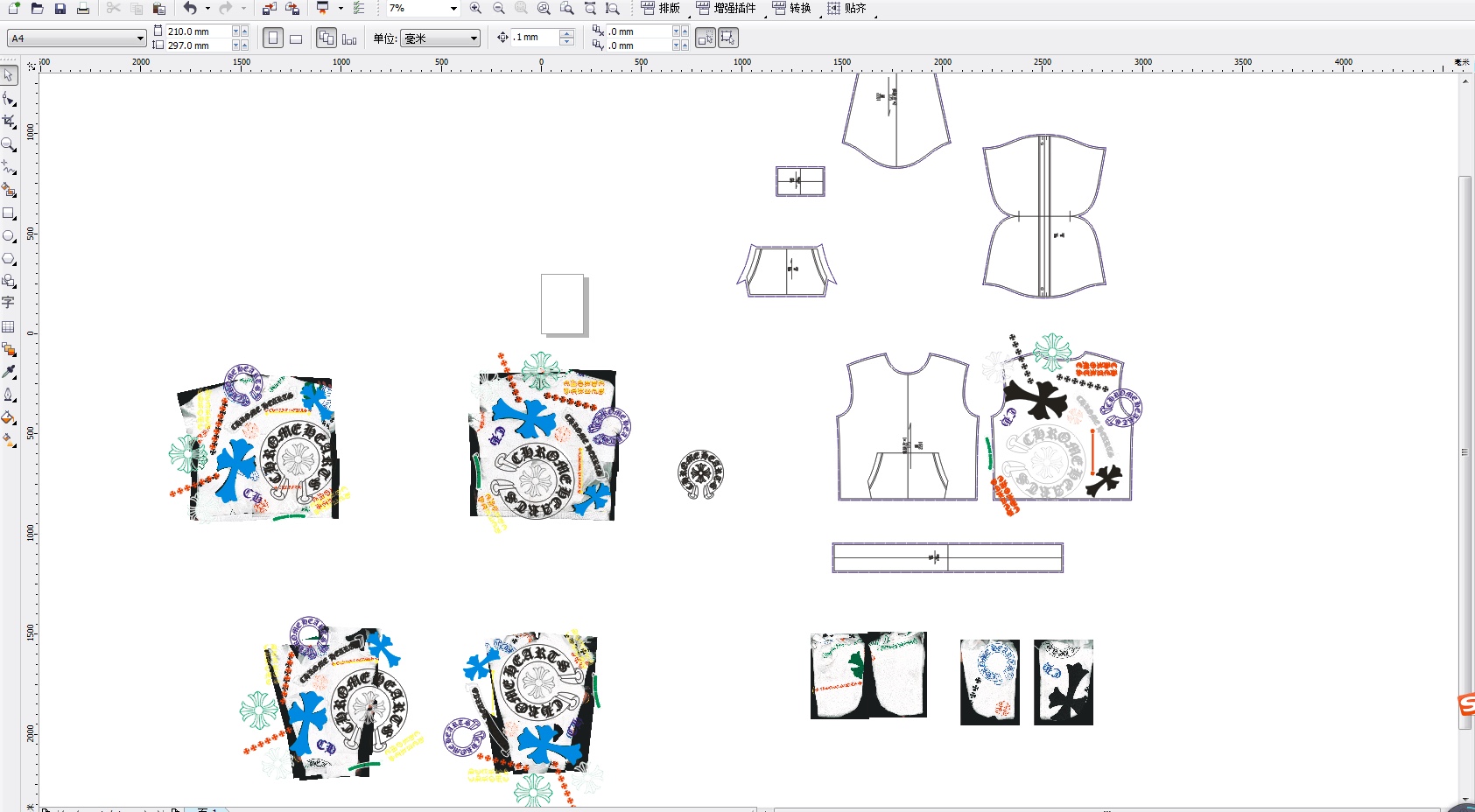
Task: Select the Basic Shapes tool
Action: click(x=9, y=281)
